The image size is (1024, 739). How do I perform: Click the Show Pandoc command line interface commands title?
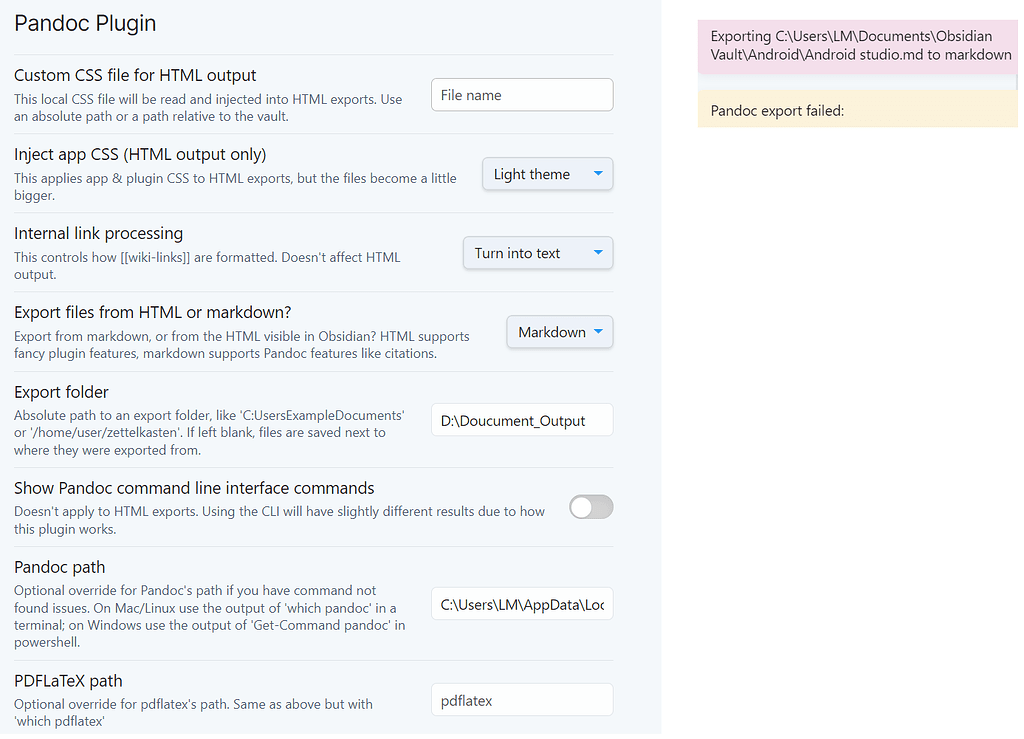click(x=194, y=488)
